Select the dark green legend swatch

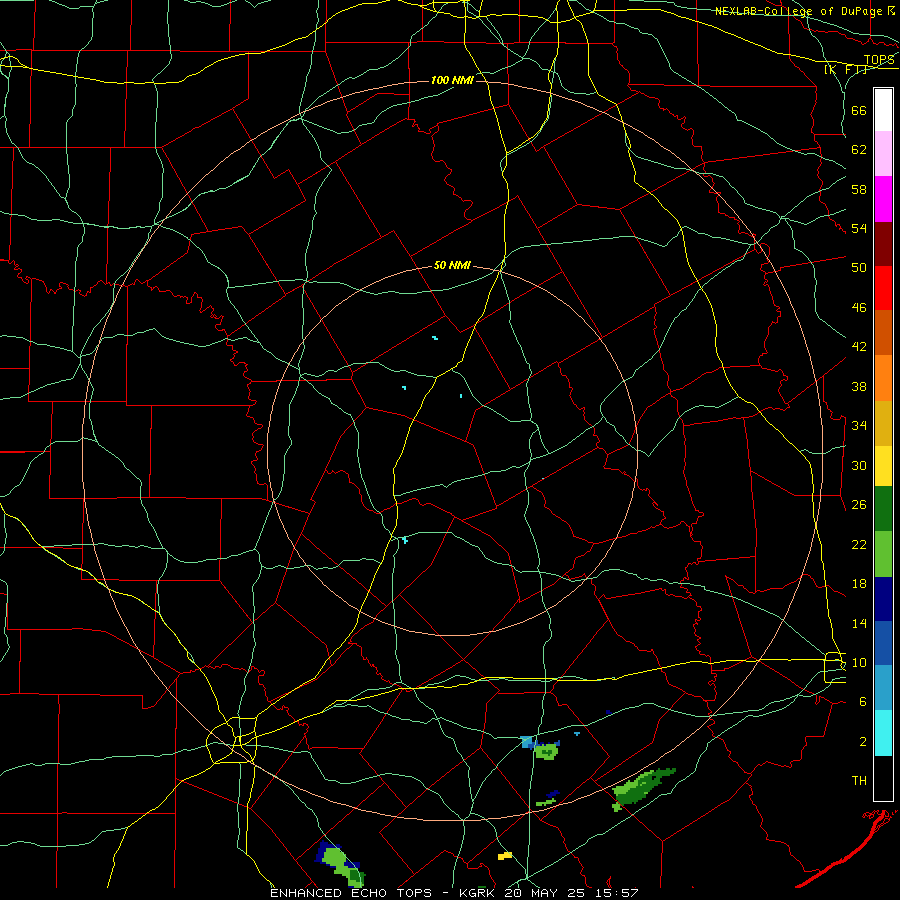(883, 509)
